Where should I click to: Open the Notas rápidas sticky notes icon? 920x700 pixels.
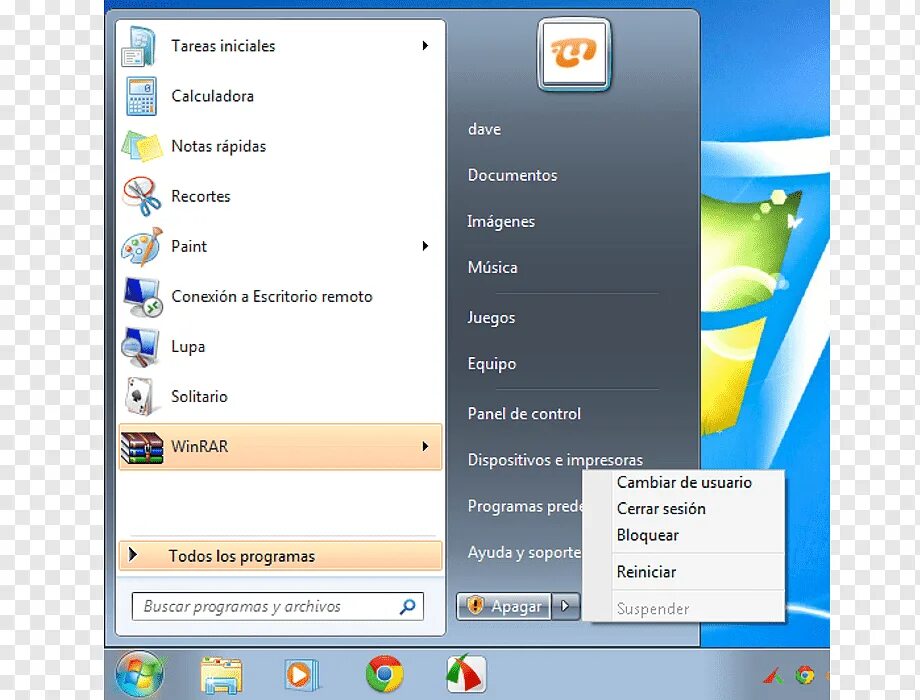pos(141,147)
